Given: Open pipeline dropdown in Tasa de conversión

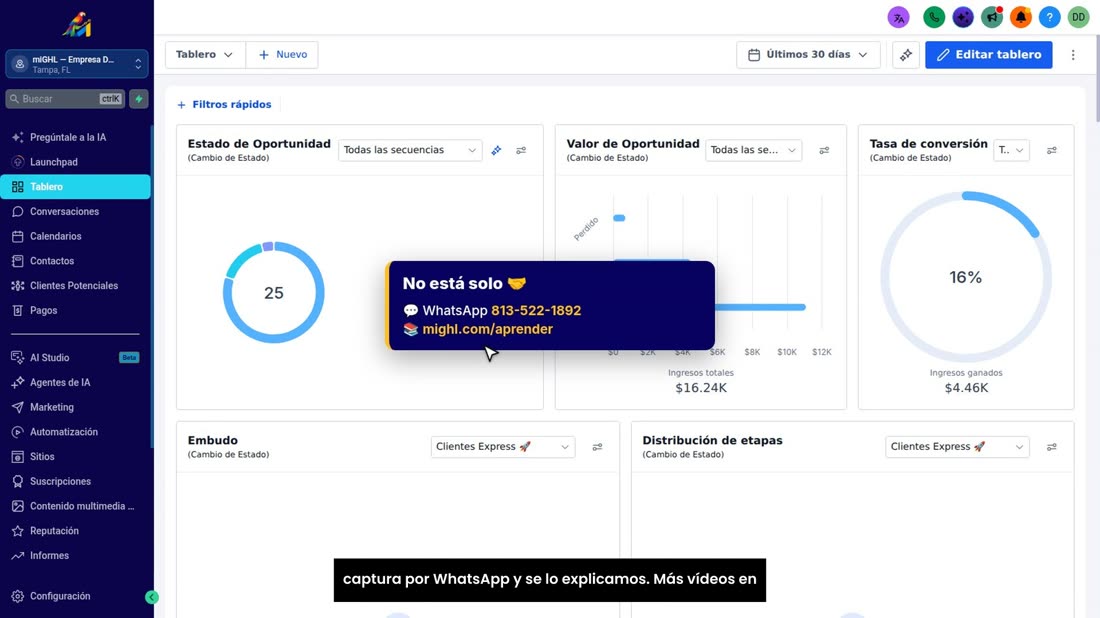Looking at the screenshot, I should [1011, 150].
